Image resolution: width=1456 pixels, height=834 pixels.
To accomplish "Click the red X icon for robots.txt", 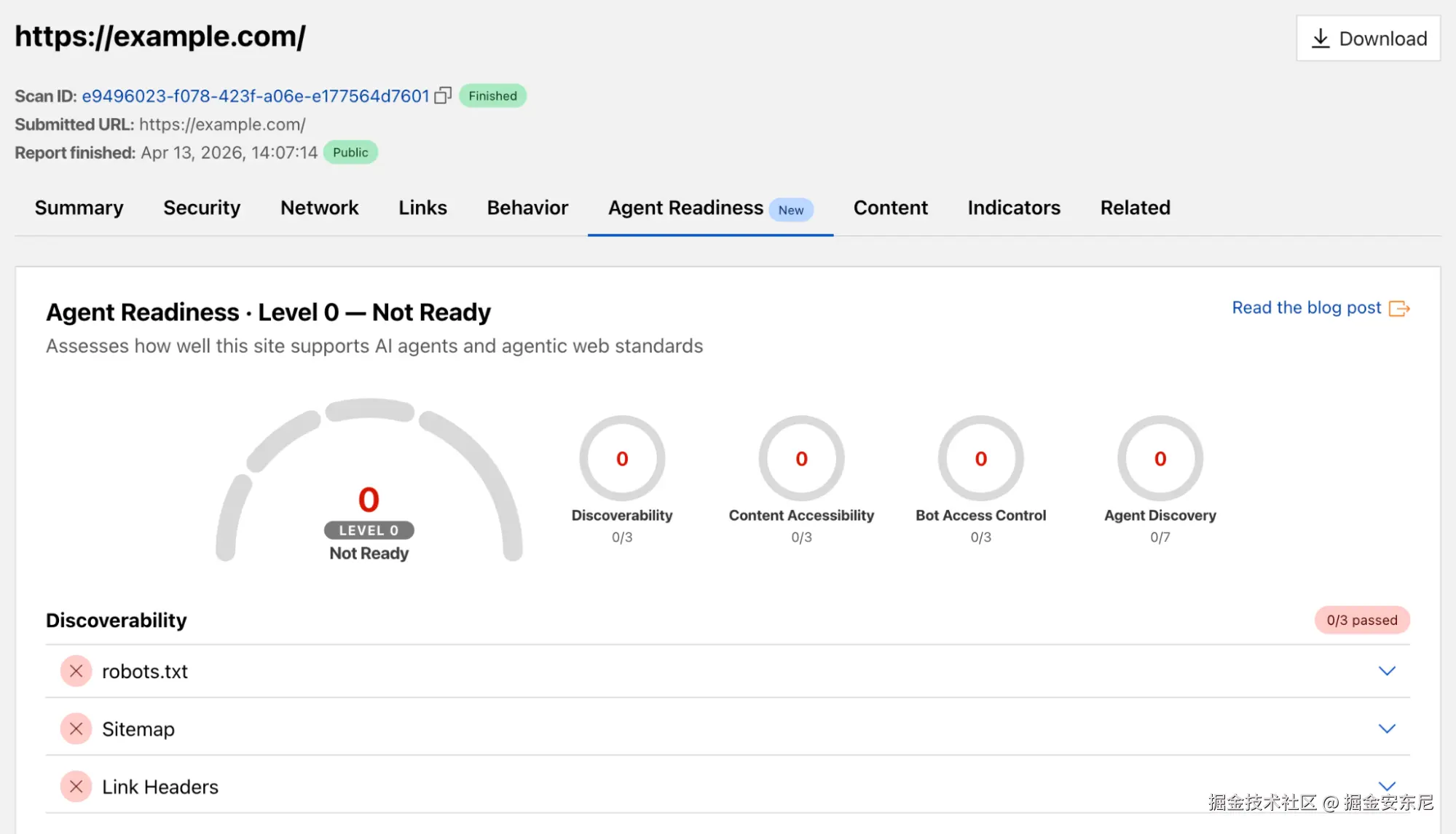I will 76,671.
